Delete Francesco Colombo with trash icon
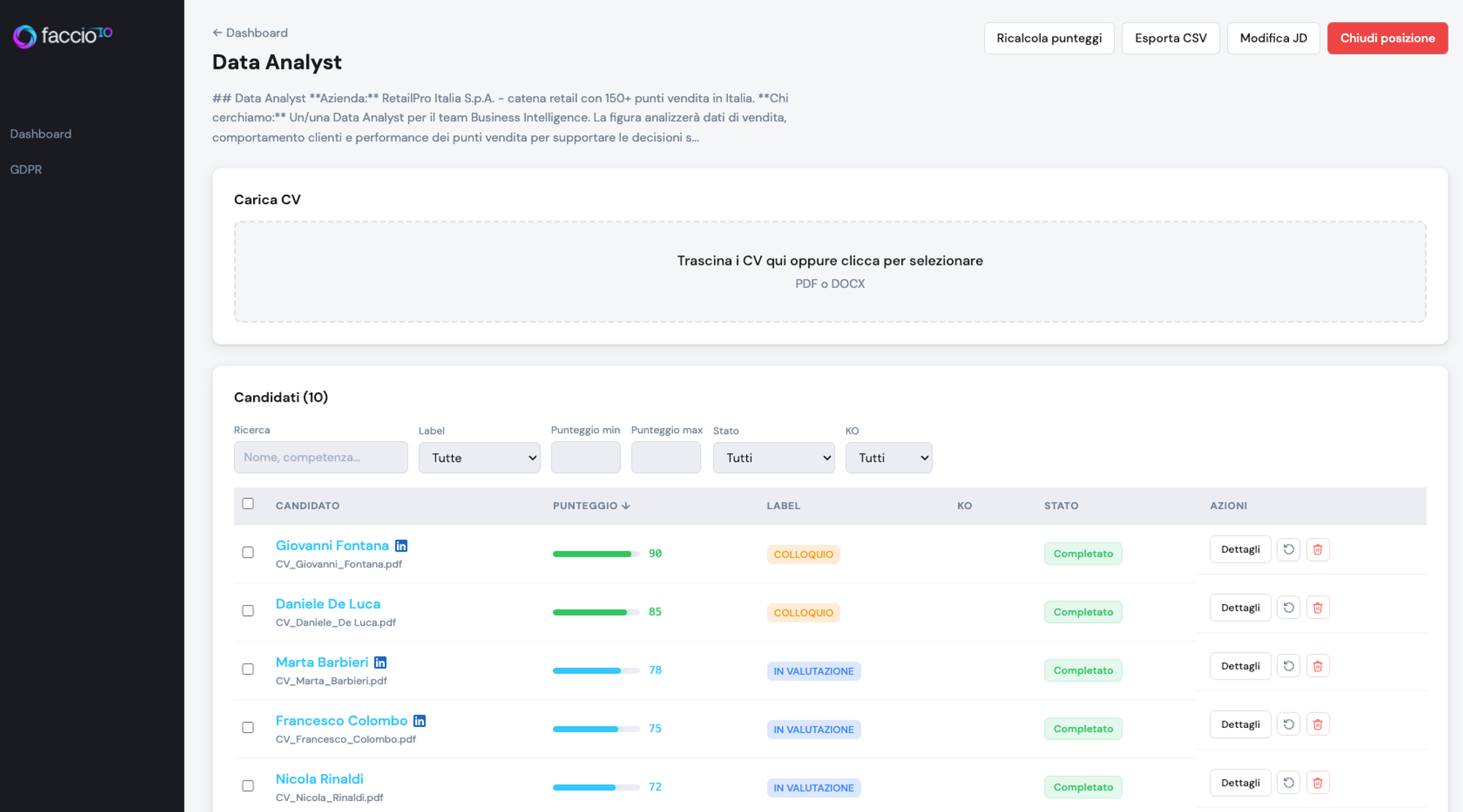This screenshot has width=1463, height=812. [1317, 725]
